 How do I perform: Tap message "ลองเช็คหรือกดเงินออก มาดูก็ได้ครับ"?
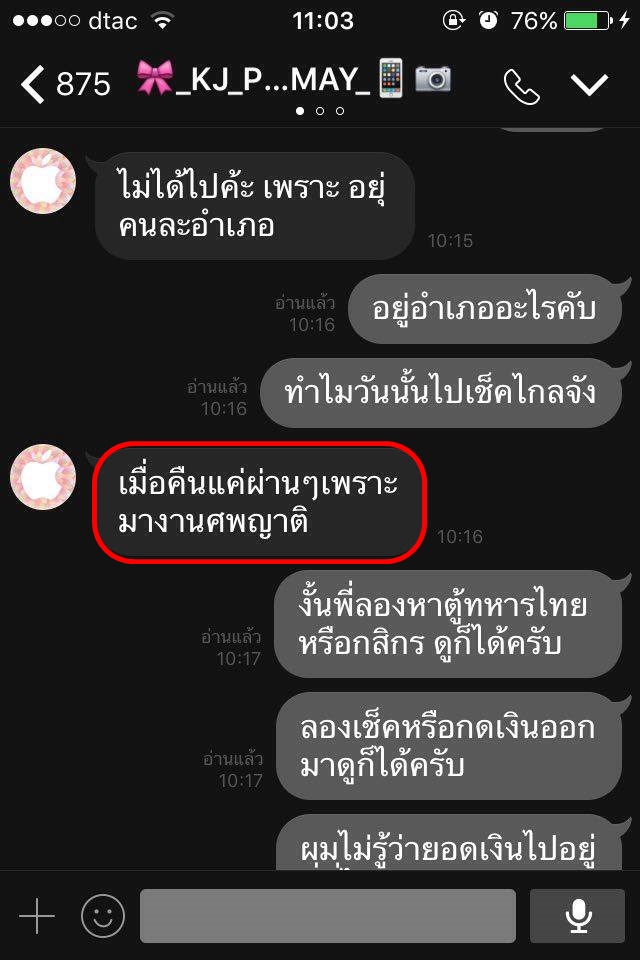pyautogui.click(x=449, y=746)
